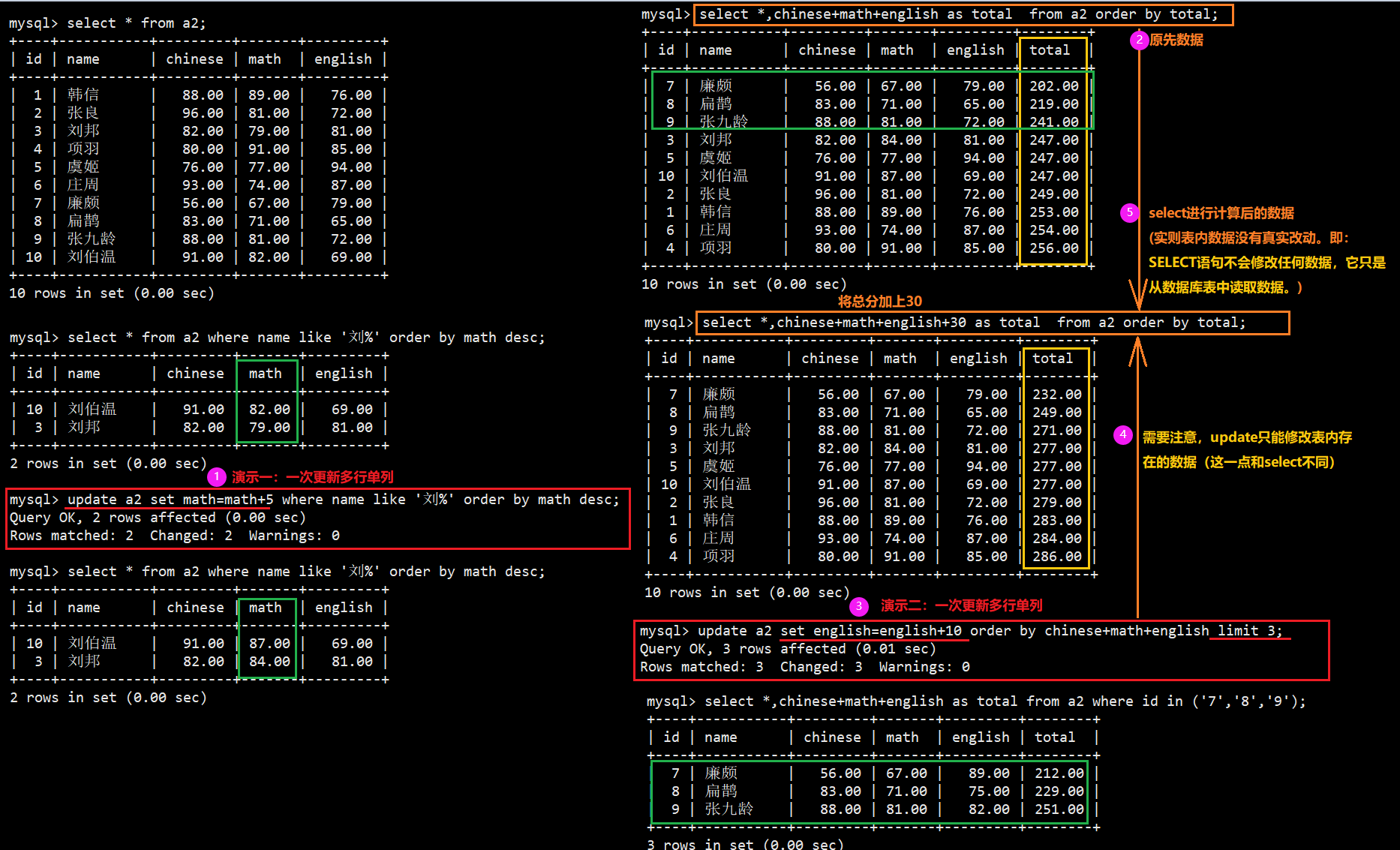Click the 'total' column header above 232.00

coord(1053,359)
